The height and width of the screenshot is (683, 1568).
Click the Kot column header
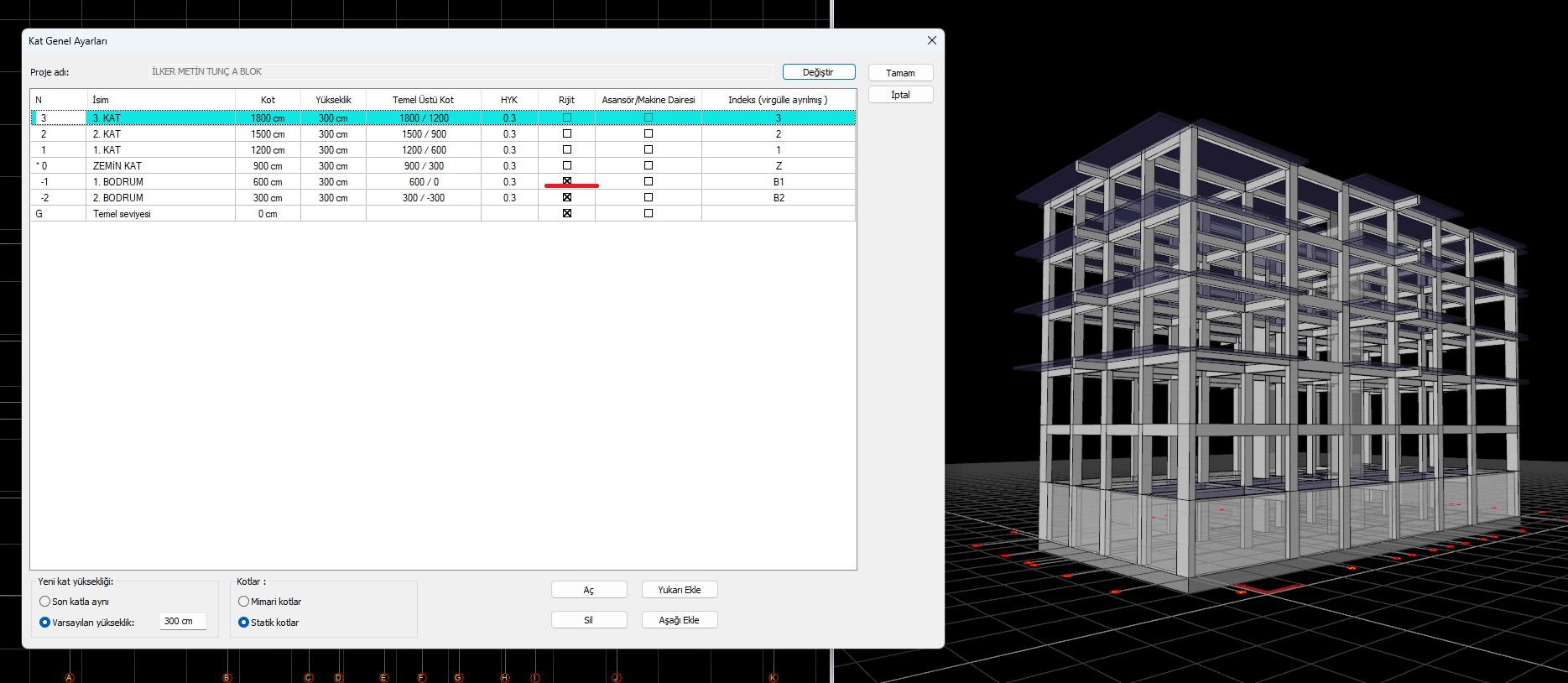pos(268,100)
